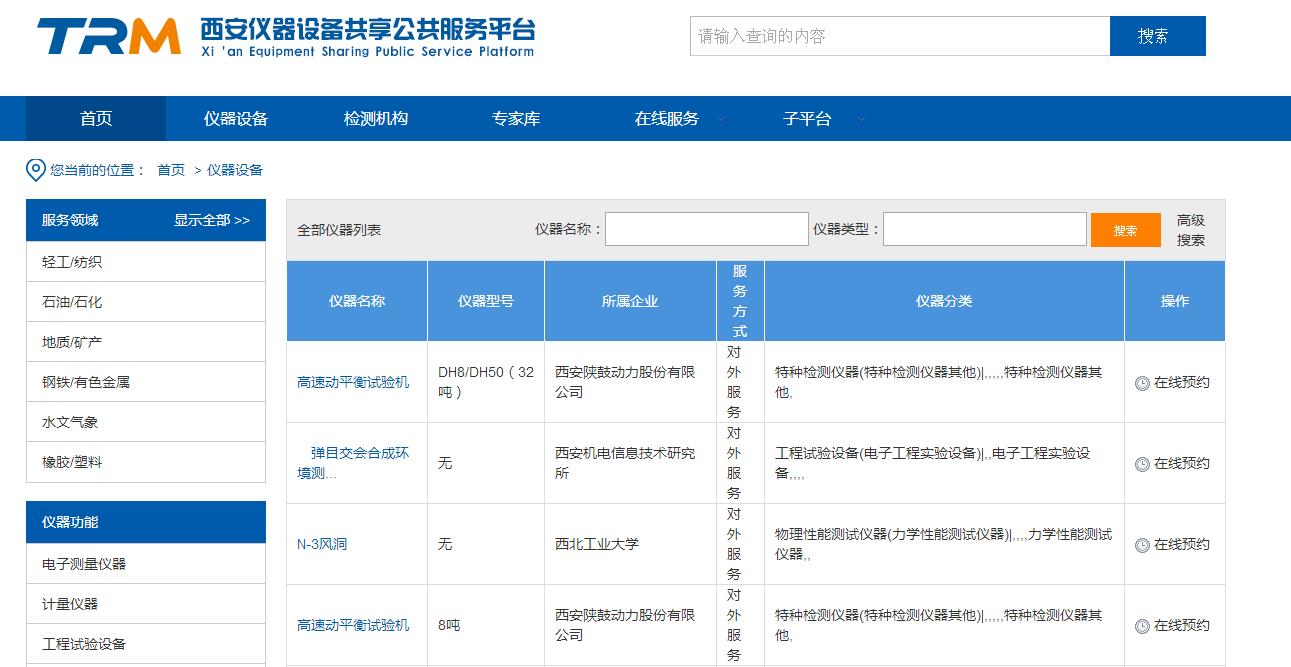The width and height of the screenshot is (1291, 667).
Task: Open the 高速动平衡试验机 equipment details
Action: click(x=356, y=381)
